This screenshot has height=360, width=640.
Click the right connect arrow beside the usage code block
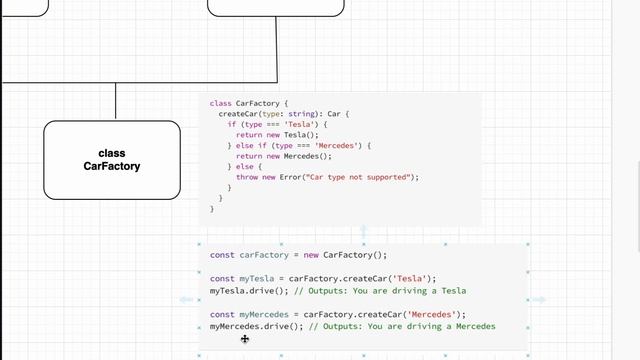pyautogui.click(x=539, y=300)
